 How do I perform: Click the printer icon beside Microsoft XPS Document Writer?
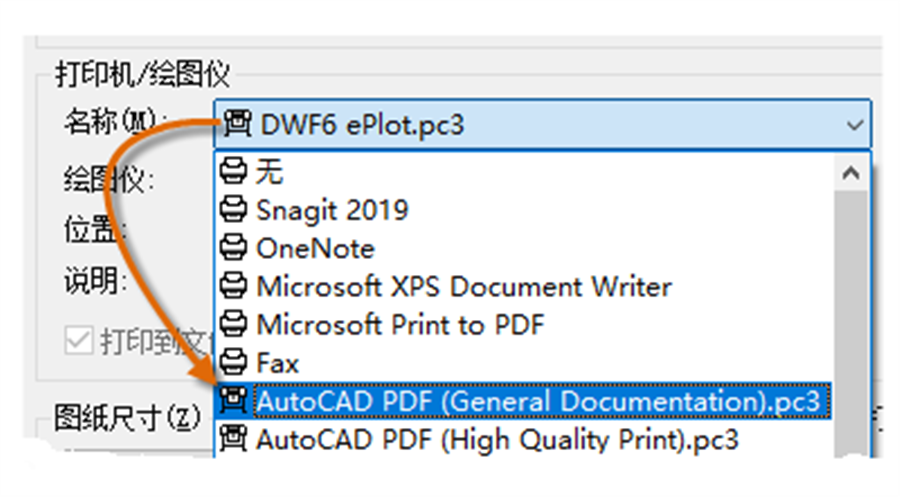click(x=234, y=286)
